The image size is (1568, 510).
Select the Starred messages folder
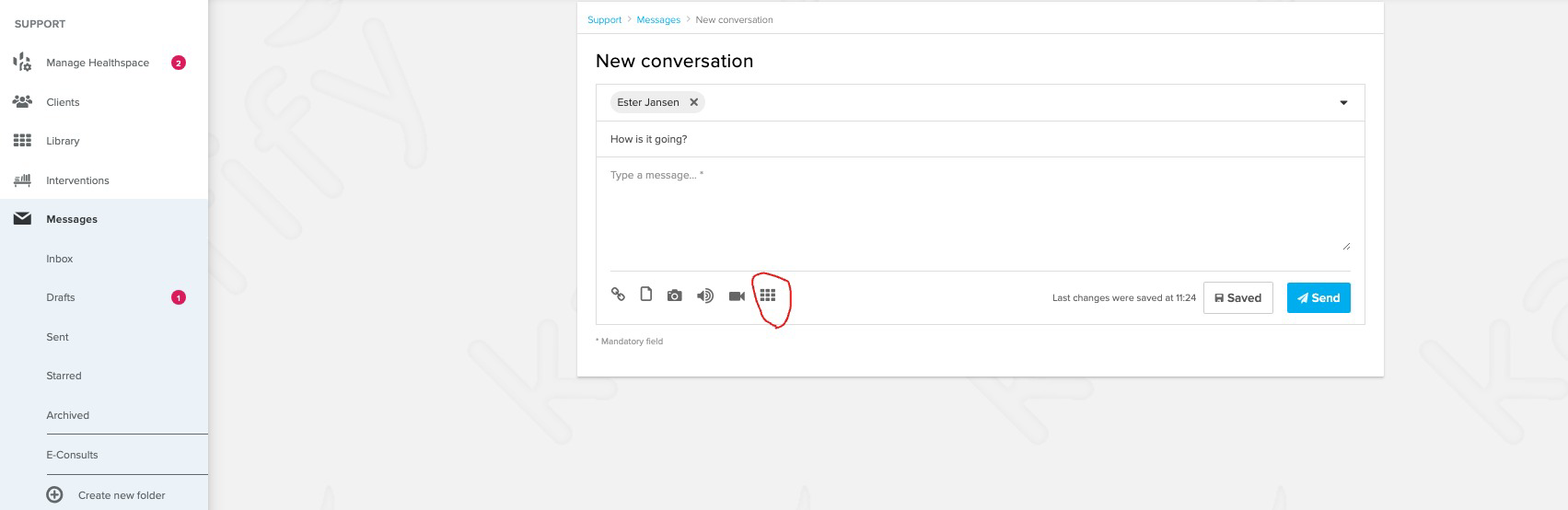[x=64, y=376]
